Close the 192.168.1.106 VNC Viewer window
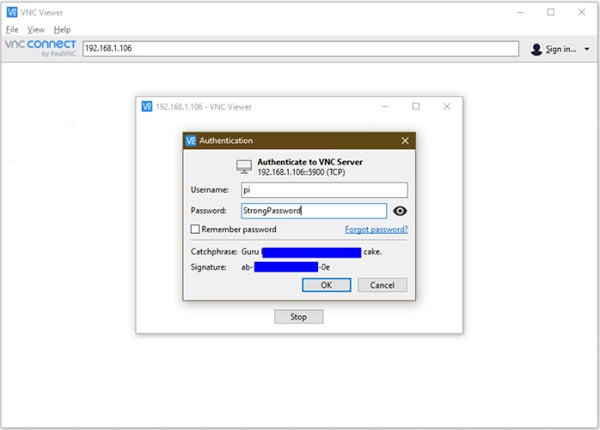 (447, 106)
